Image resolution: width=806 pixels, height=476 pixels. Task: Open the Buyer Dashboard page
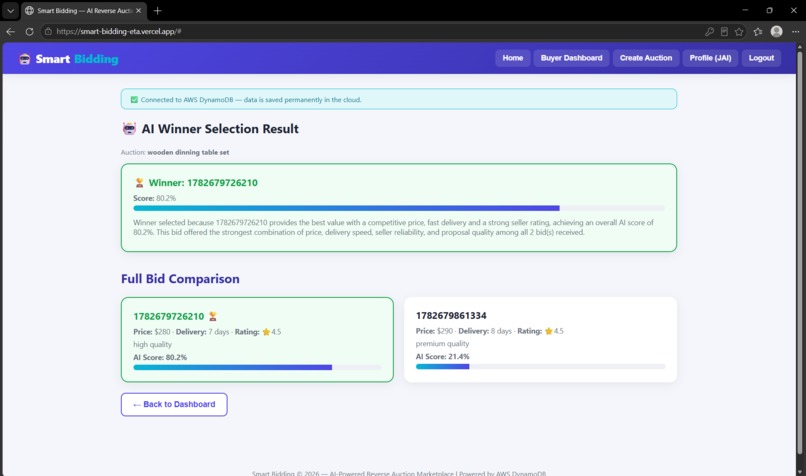571,58
